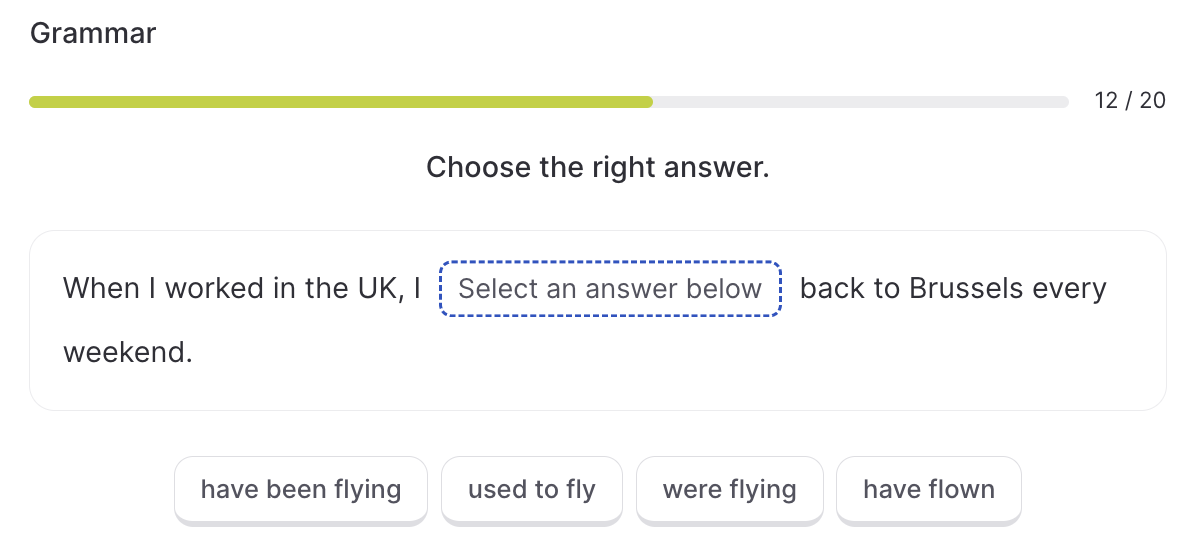The height and width of the screenshot is (560, 1198).
Task: Select the 'have been flying' option
Action: tap(301, 490)
